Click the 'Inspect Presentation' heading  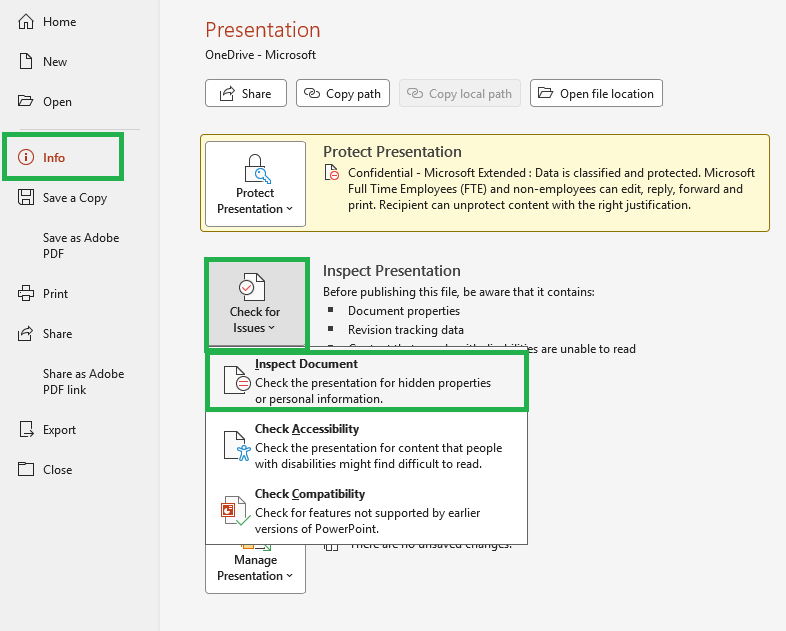(391, 271)
